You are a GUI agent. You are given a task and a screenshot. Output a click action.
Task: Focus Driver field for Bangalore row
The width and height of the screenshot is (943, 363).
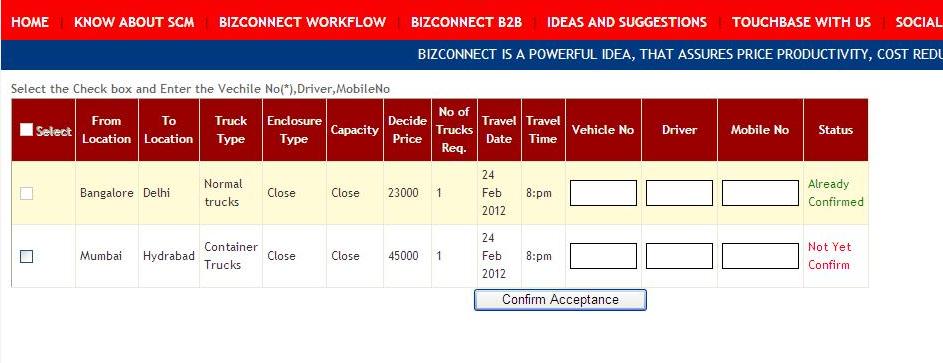point(679,193)
